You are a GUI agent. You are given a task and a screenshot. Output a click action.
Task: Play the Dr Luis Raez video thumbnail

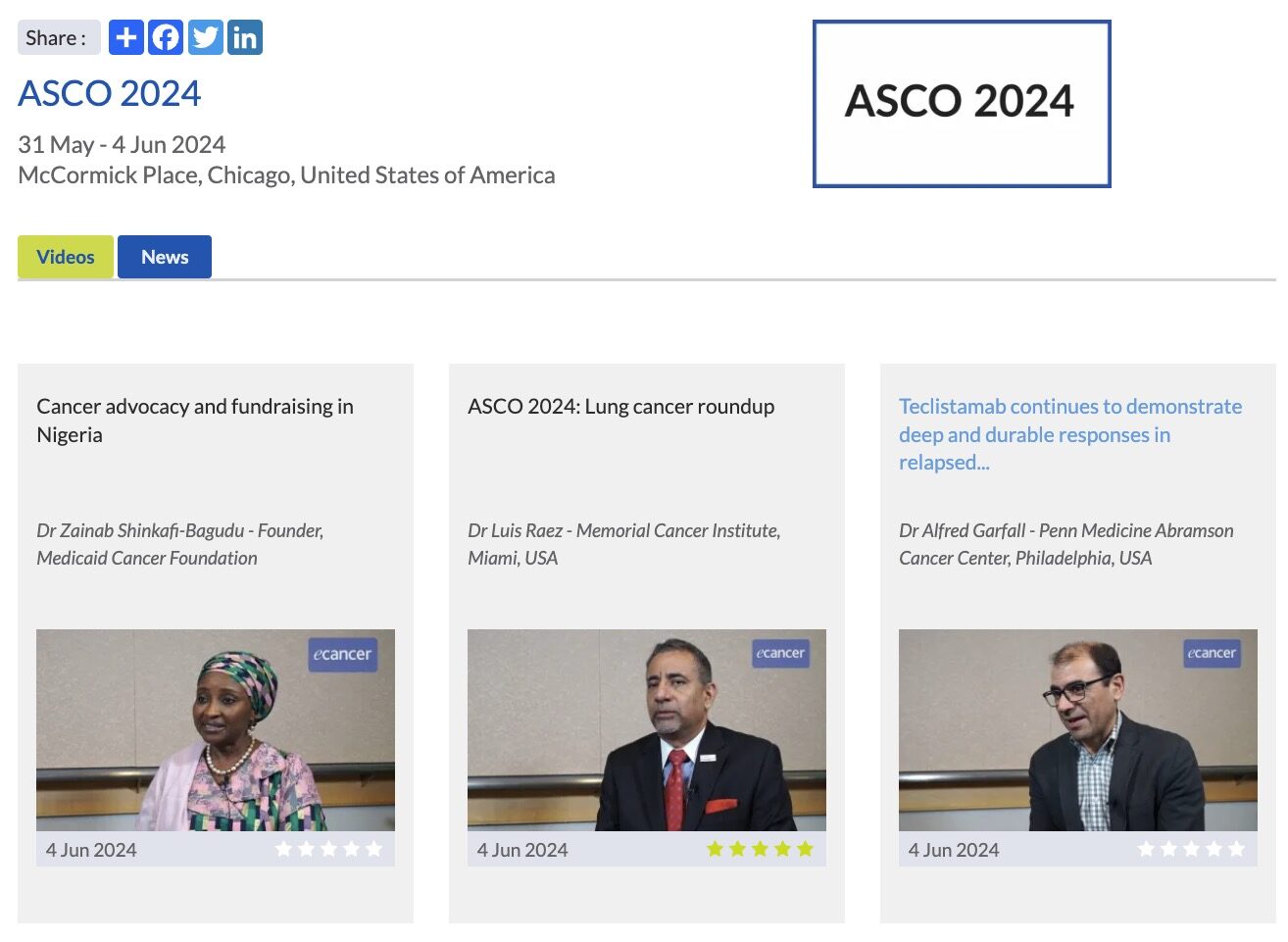click(x=647, y=730)
